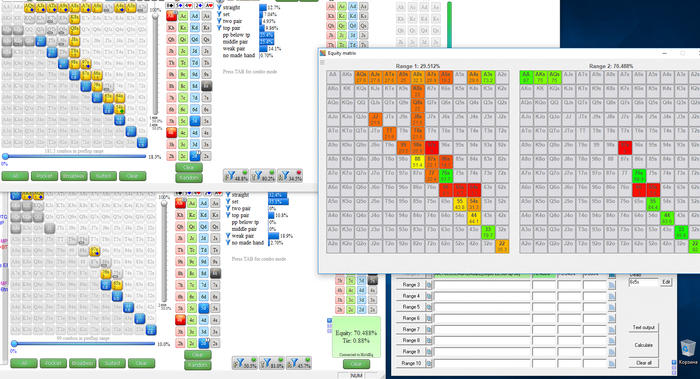Deselect the red 4h card in upper card grid
The image size is (700, 379).
(171, 133)
